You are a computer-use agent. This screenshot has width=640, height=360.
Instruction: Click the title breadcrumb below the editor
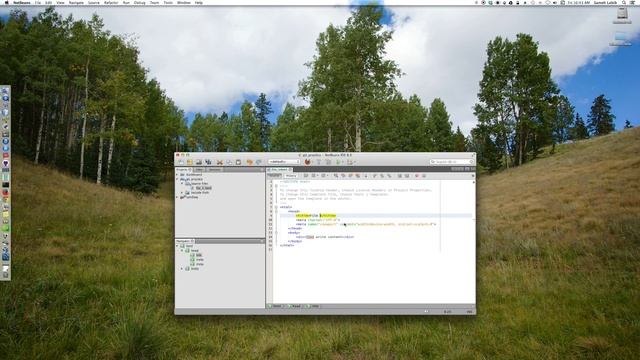point(313,306)
